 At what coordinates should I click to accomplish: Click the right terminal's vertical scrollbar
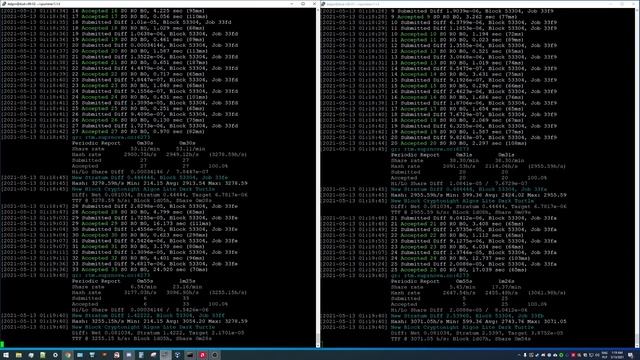pos(638,178)
